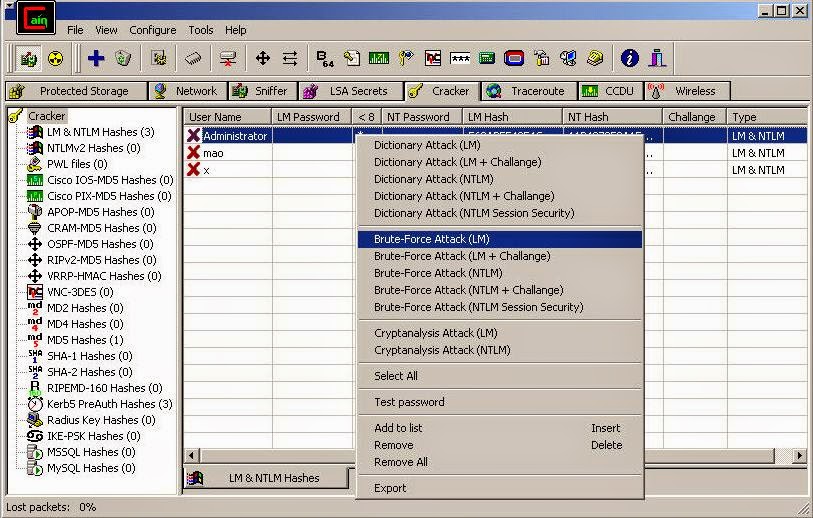The image size is (813, 518).
Task: Open the Tools menu
Action: (201, 30)
